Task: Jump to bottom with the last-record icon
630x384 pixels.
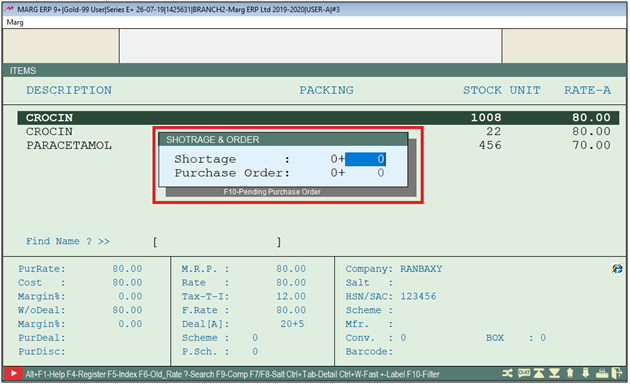Action: tap(554, 374)
